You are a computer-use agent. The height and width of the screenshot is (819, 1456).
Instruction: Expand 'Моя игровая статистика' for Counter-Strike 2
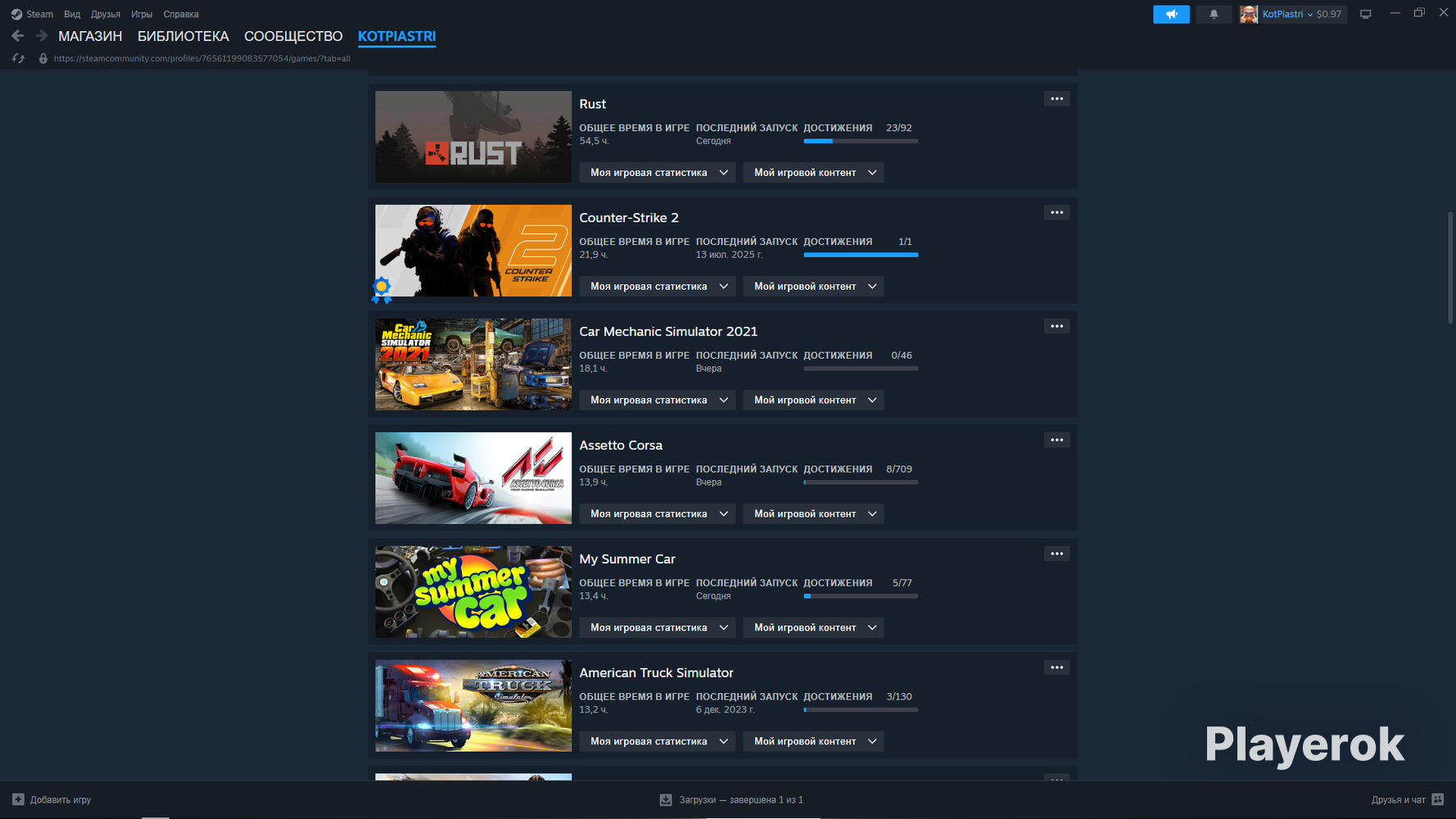click(658, 287)
